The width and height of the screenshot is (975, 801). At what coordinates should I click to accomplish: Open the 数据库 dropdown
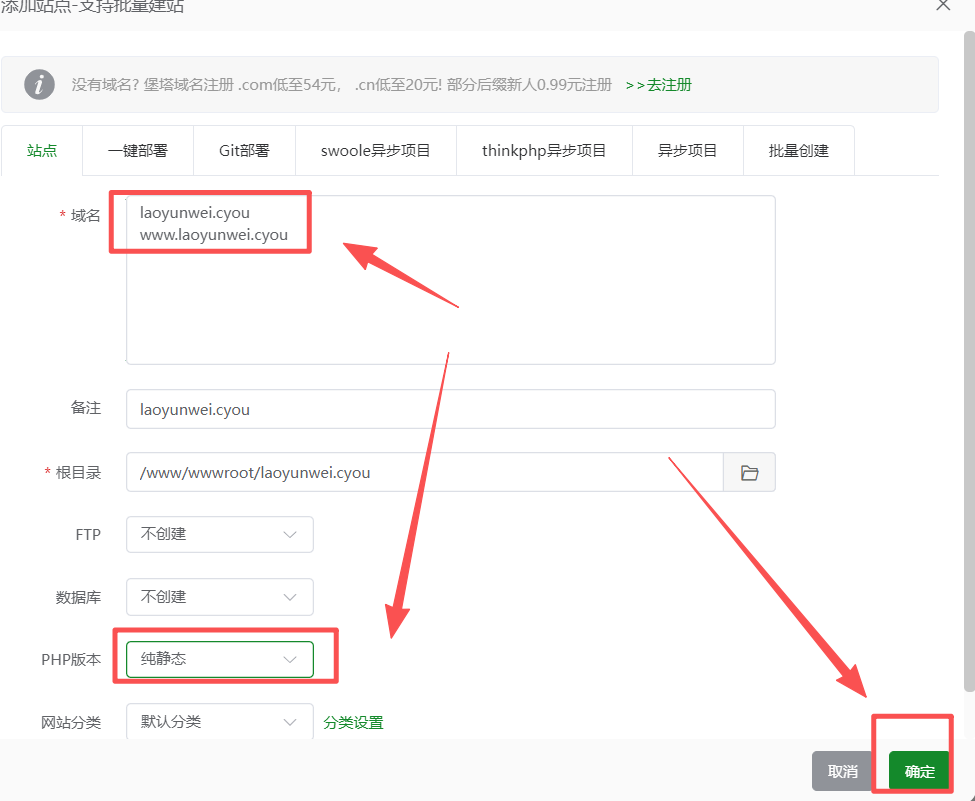tap(219, 597)
